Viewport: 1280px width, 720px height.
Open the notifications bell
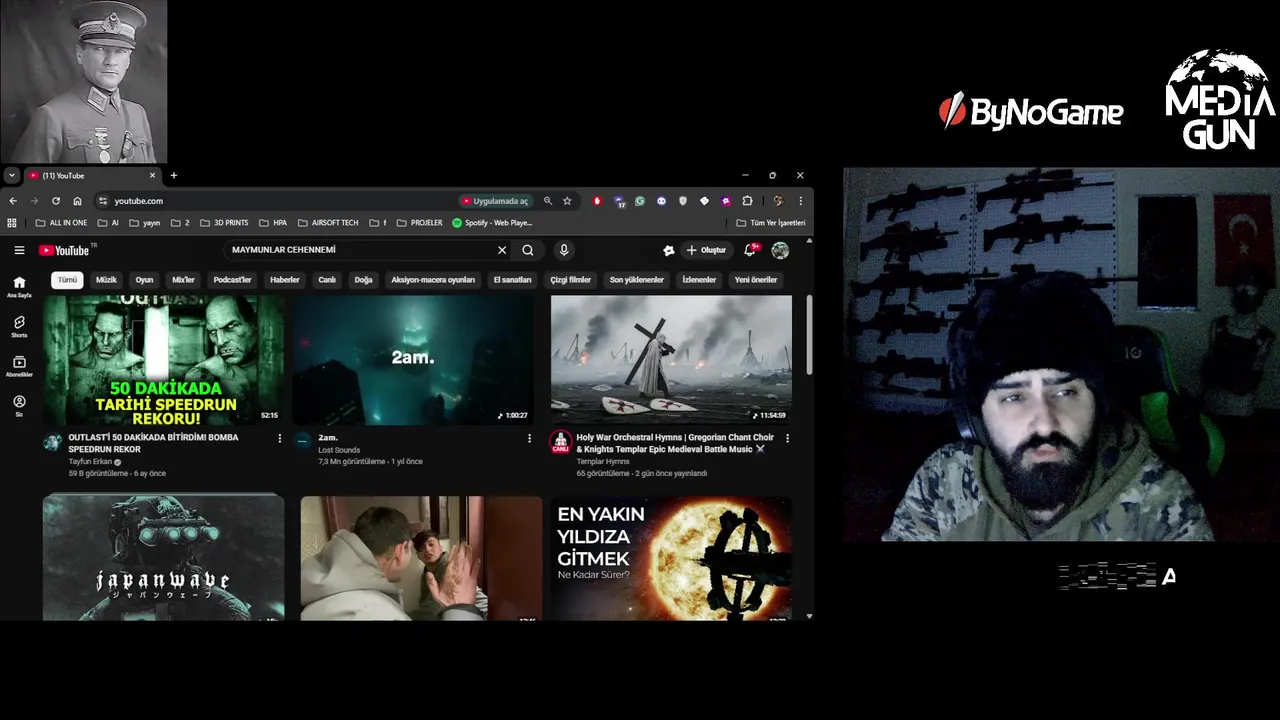(750, 250)
